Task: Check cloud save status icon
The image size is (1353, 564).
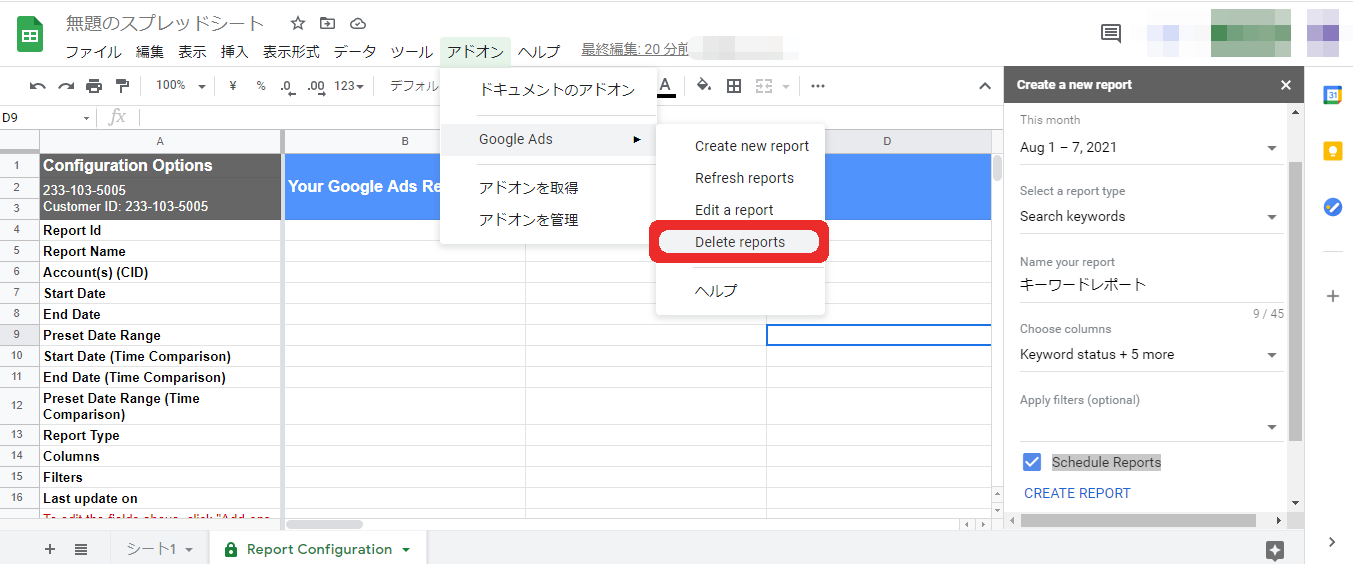Action: pyautogui.click(x=358, y=23)
